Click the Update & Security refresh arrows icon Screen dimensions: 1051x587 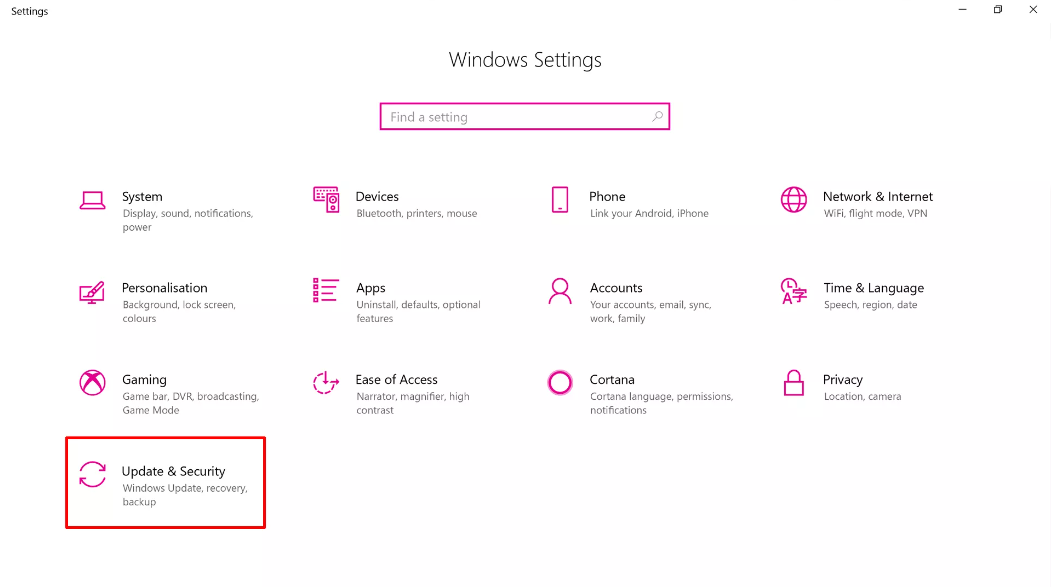click(92, 474)
